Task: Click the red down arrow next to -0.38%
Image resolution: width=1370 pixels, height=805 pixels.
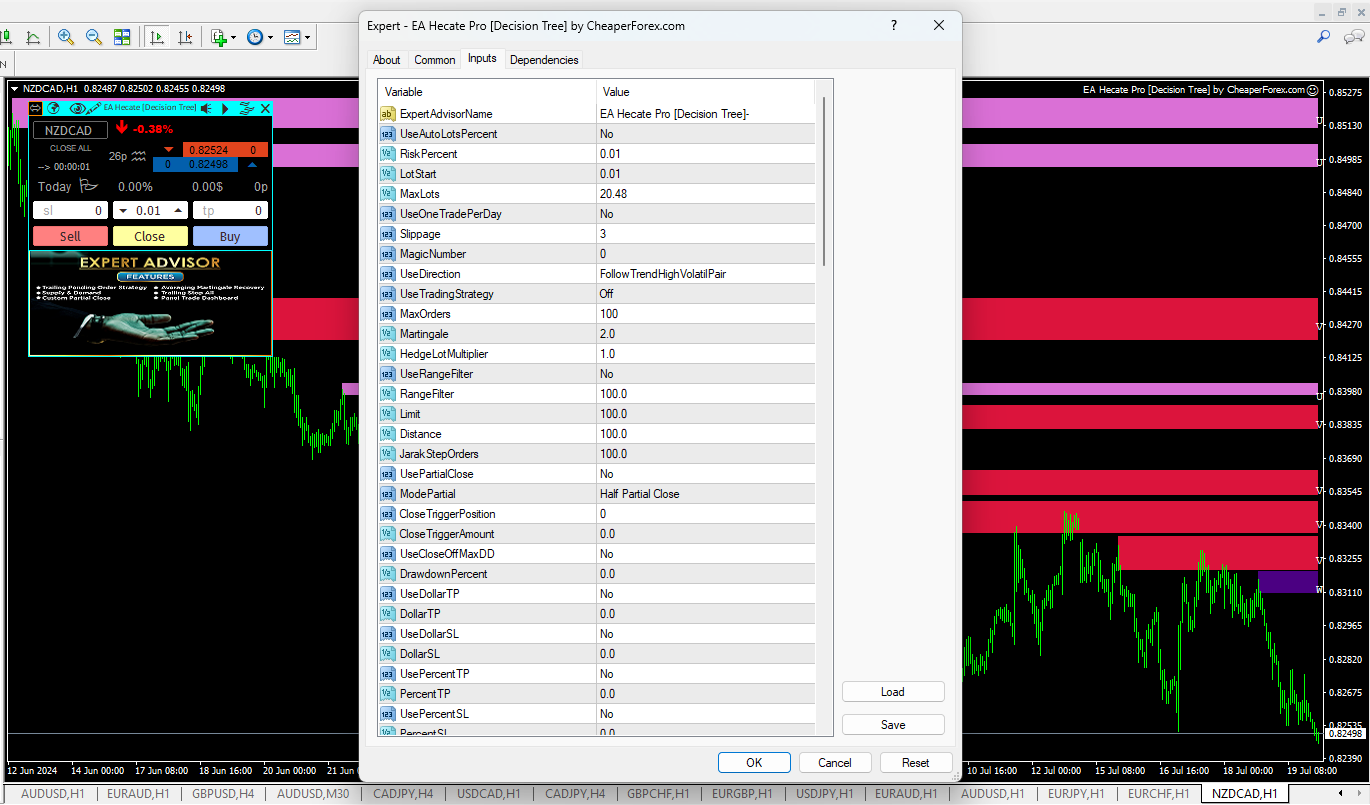Action: 122,128
